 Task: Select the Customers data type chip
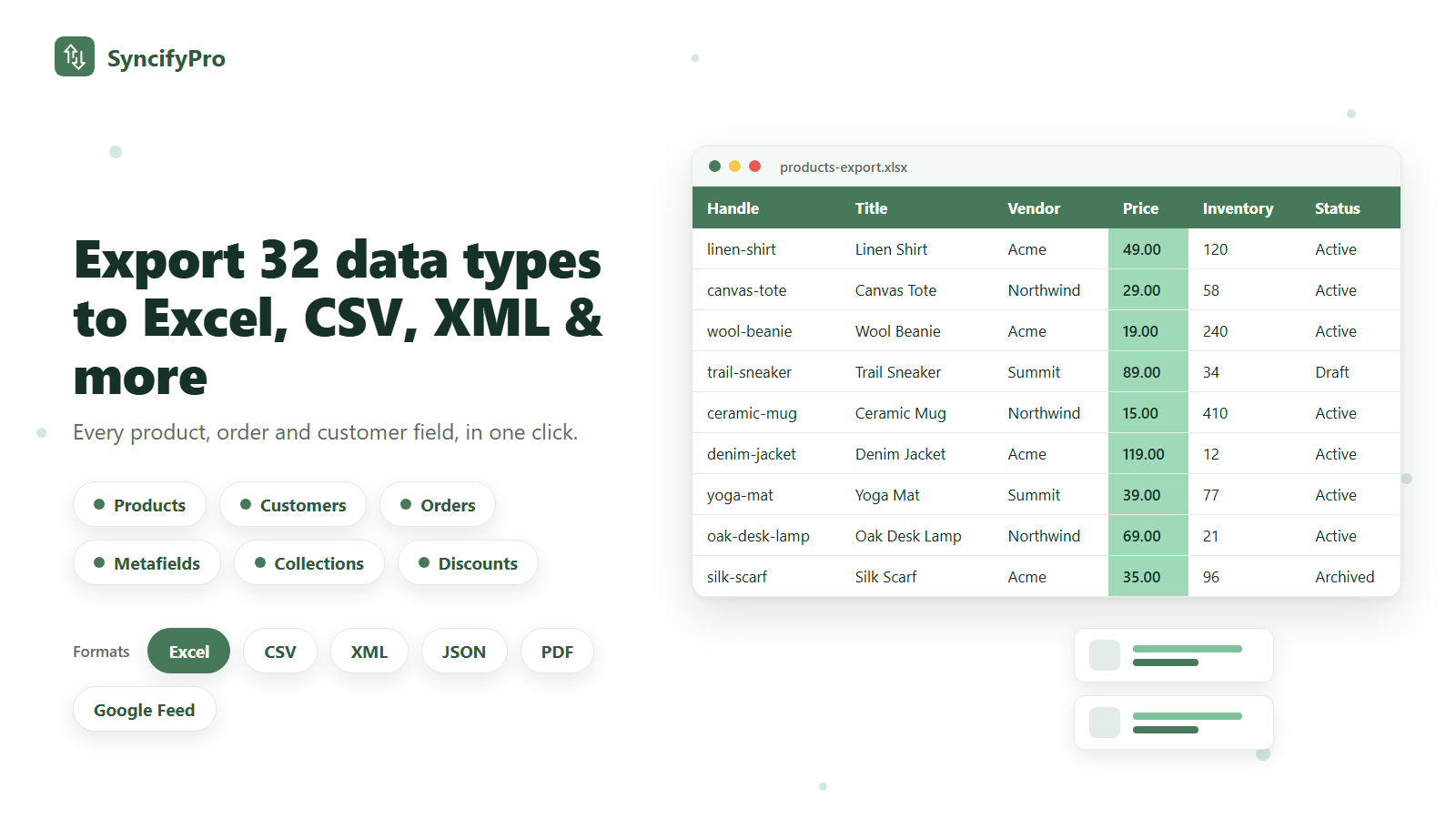pyautogui.click(x=293, y=504)
